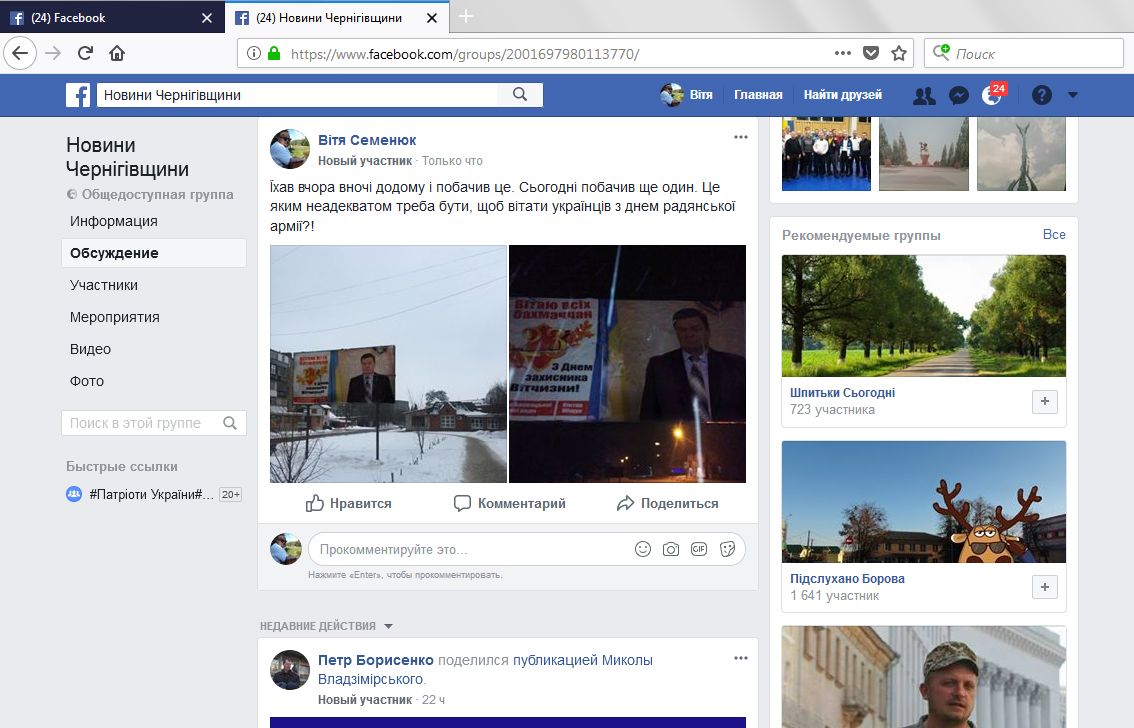Open Вітя profile link in header

tap(687, 95)
